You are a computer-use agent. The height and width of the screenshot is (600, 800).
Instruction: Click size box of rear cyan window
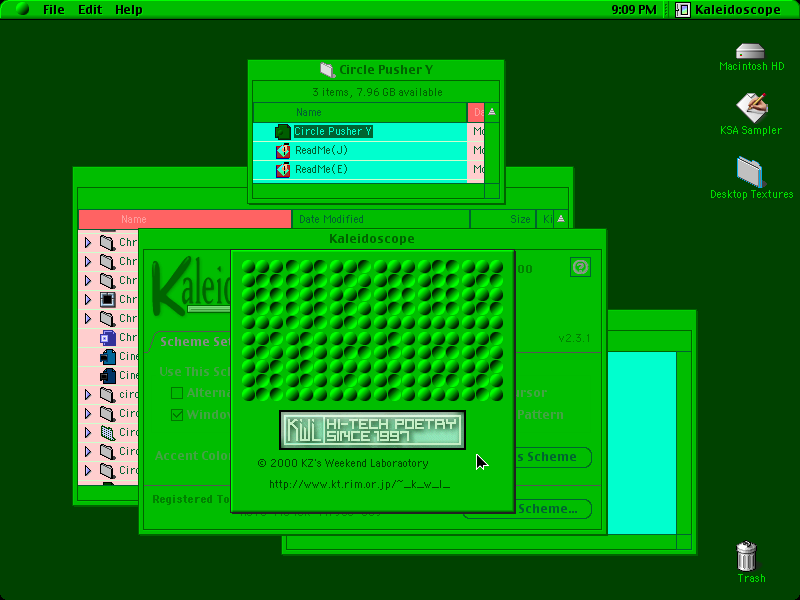(x=684, y=542)
